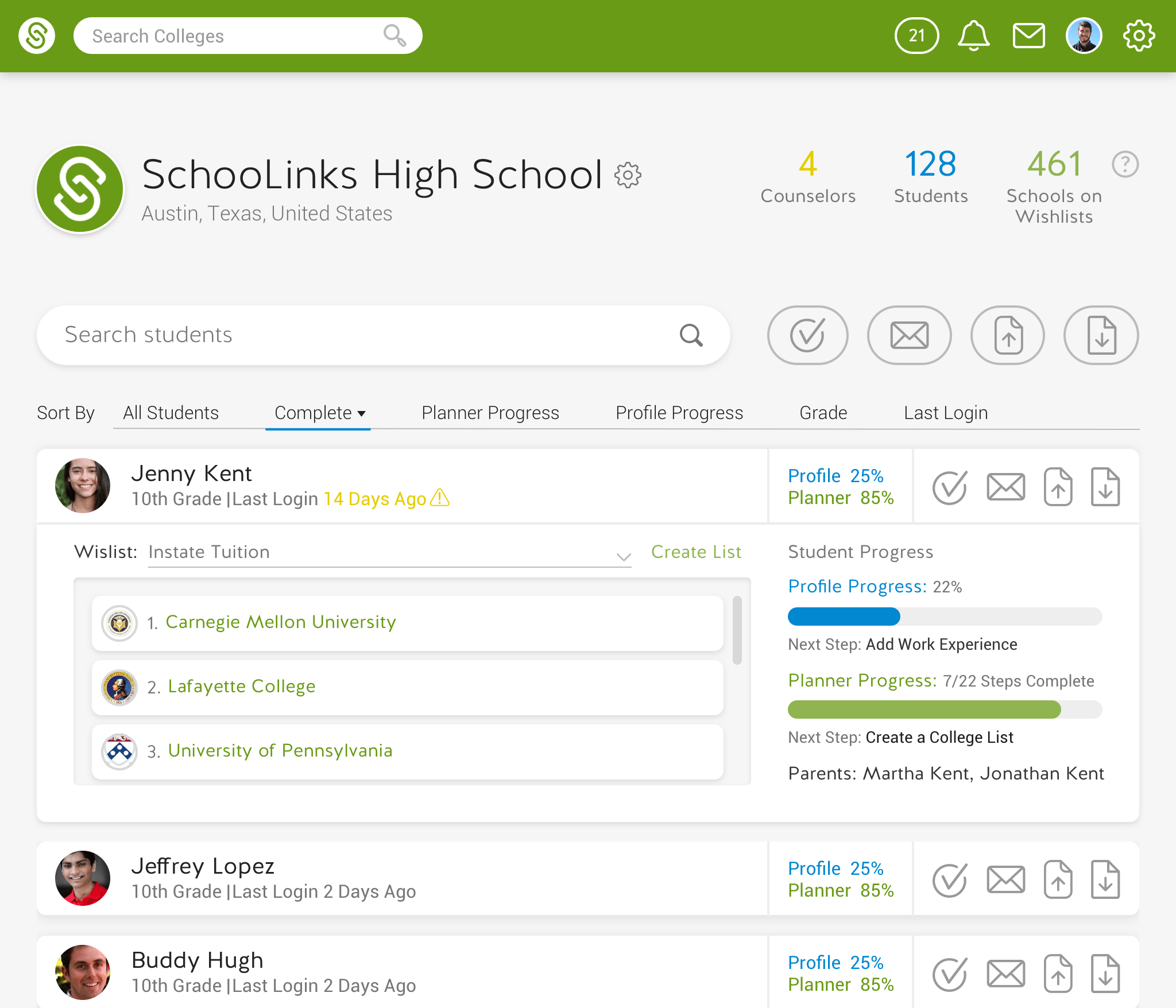
Task: Open the 21 counter badge
Action: pyautogui.click(x=916, y=36)
